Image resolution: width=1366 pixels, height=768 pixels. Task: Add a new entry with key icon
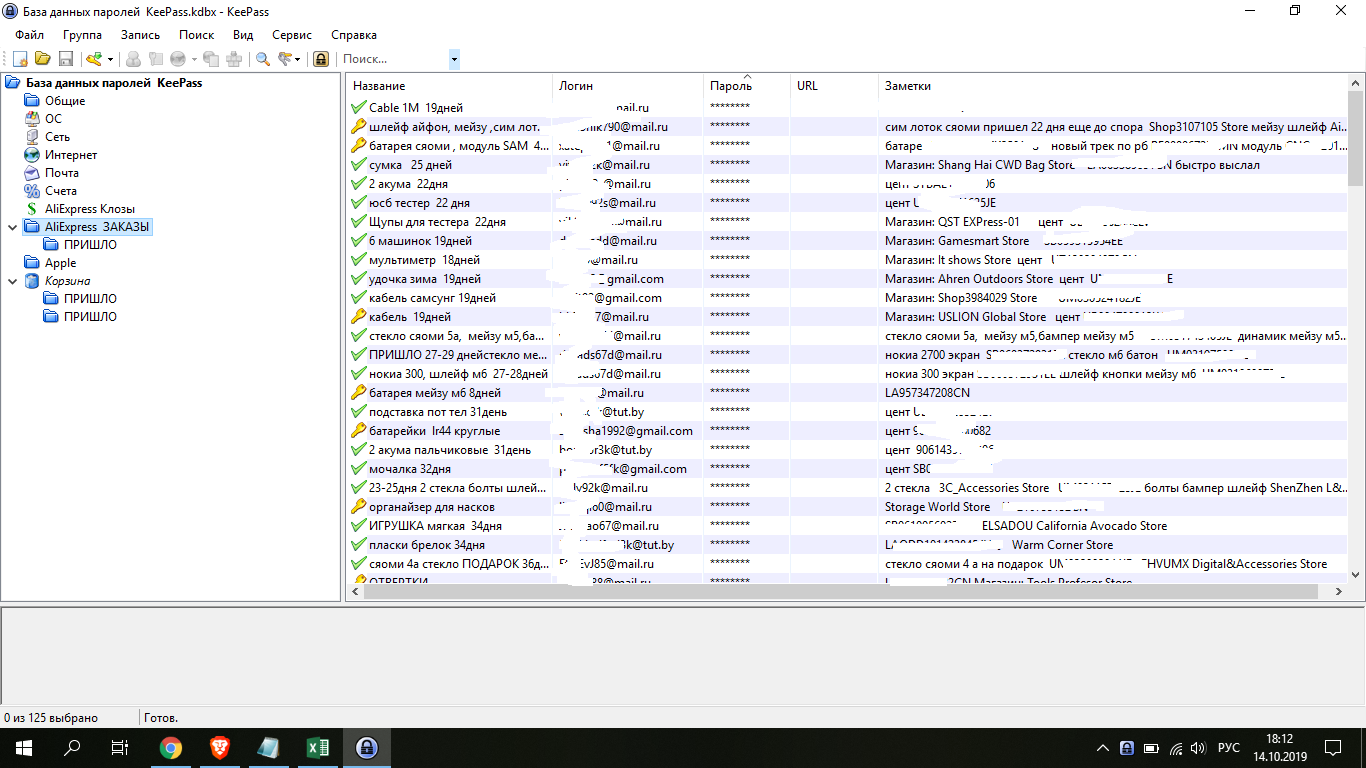(x=94, y=59)
